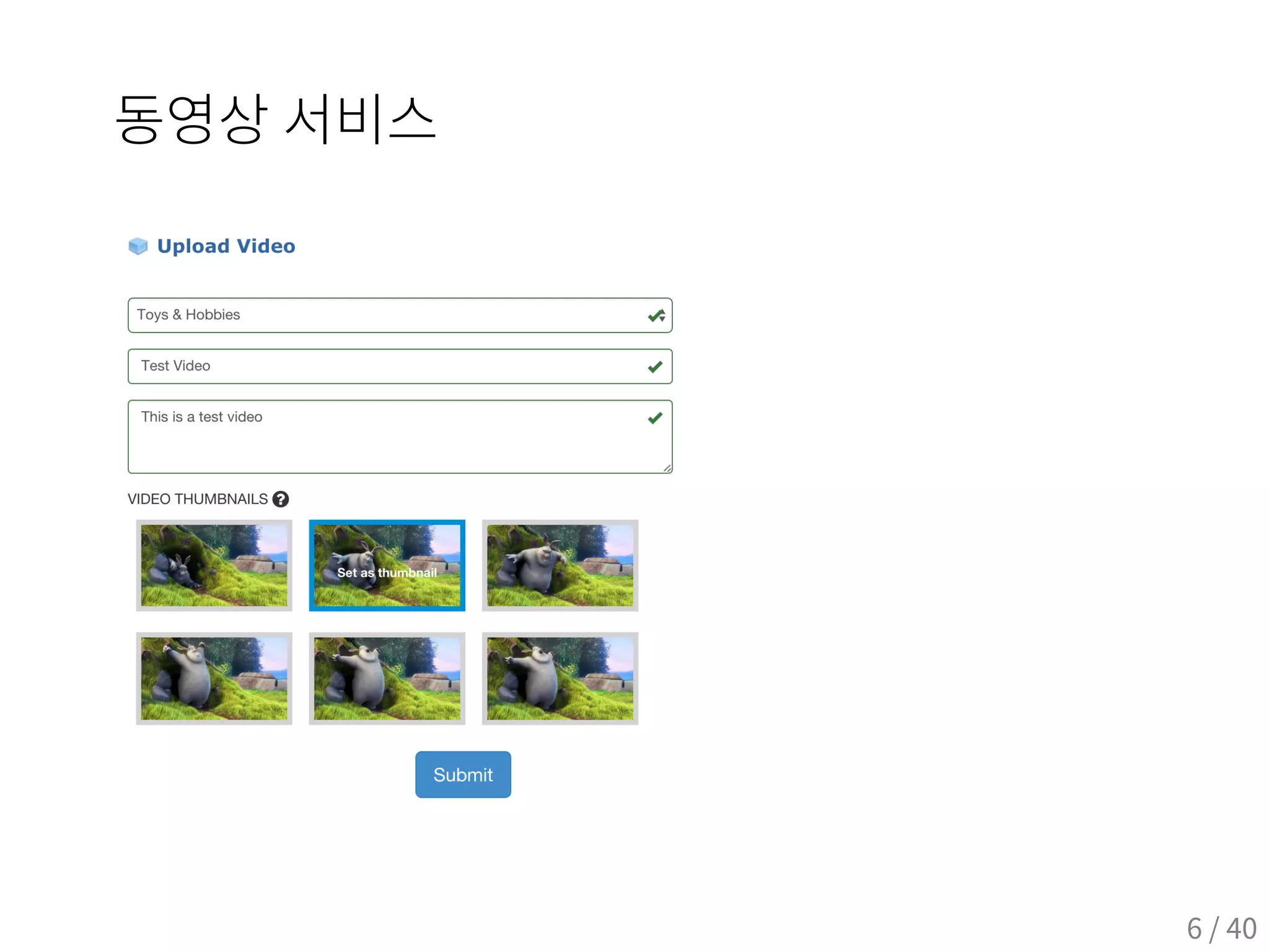Pick the bottom-left stretching rabbit thumbnail
This screenshot has height=952, width=1269.
pyautogui.click(x=214, y=678)
